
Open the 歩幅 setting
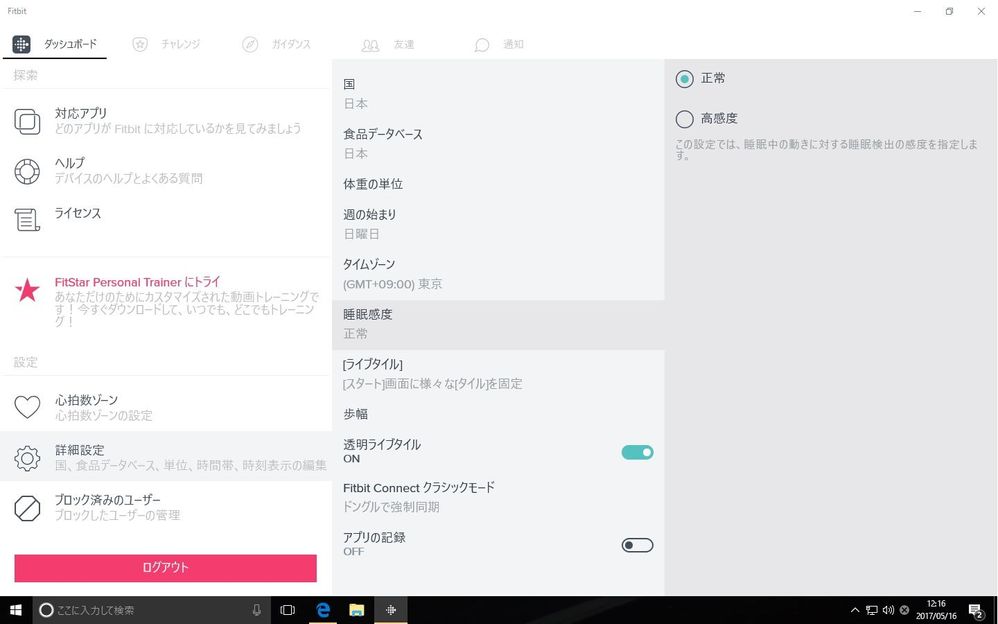pyautogui.click(x=498, y=414)
